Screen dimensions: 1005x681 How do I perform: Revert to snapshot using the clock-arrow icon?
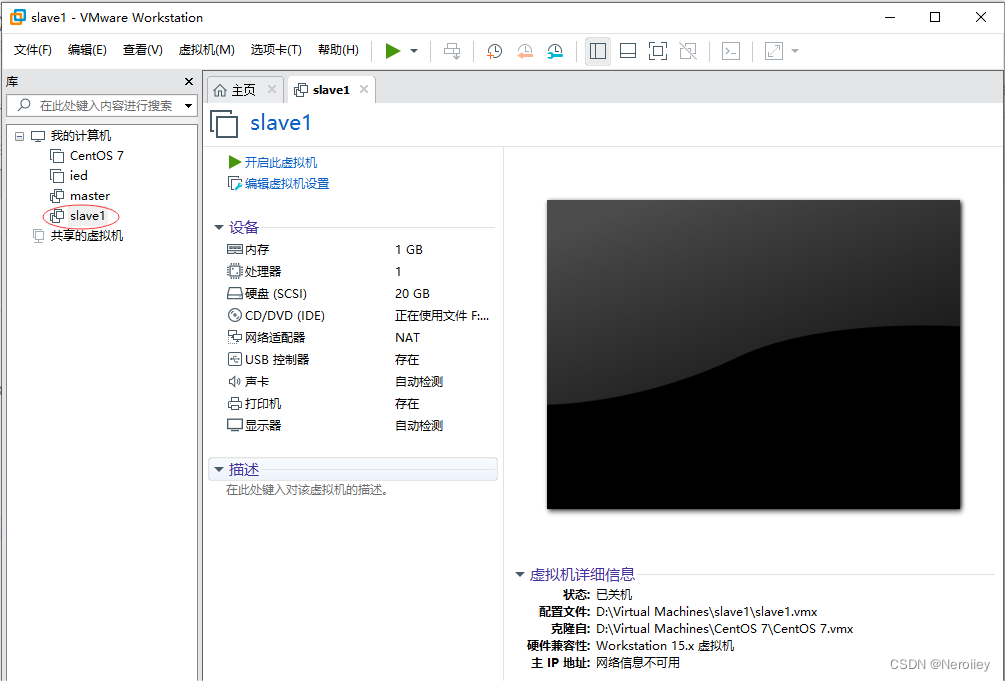coord(525,51)
